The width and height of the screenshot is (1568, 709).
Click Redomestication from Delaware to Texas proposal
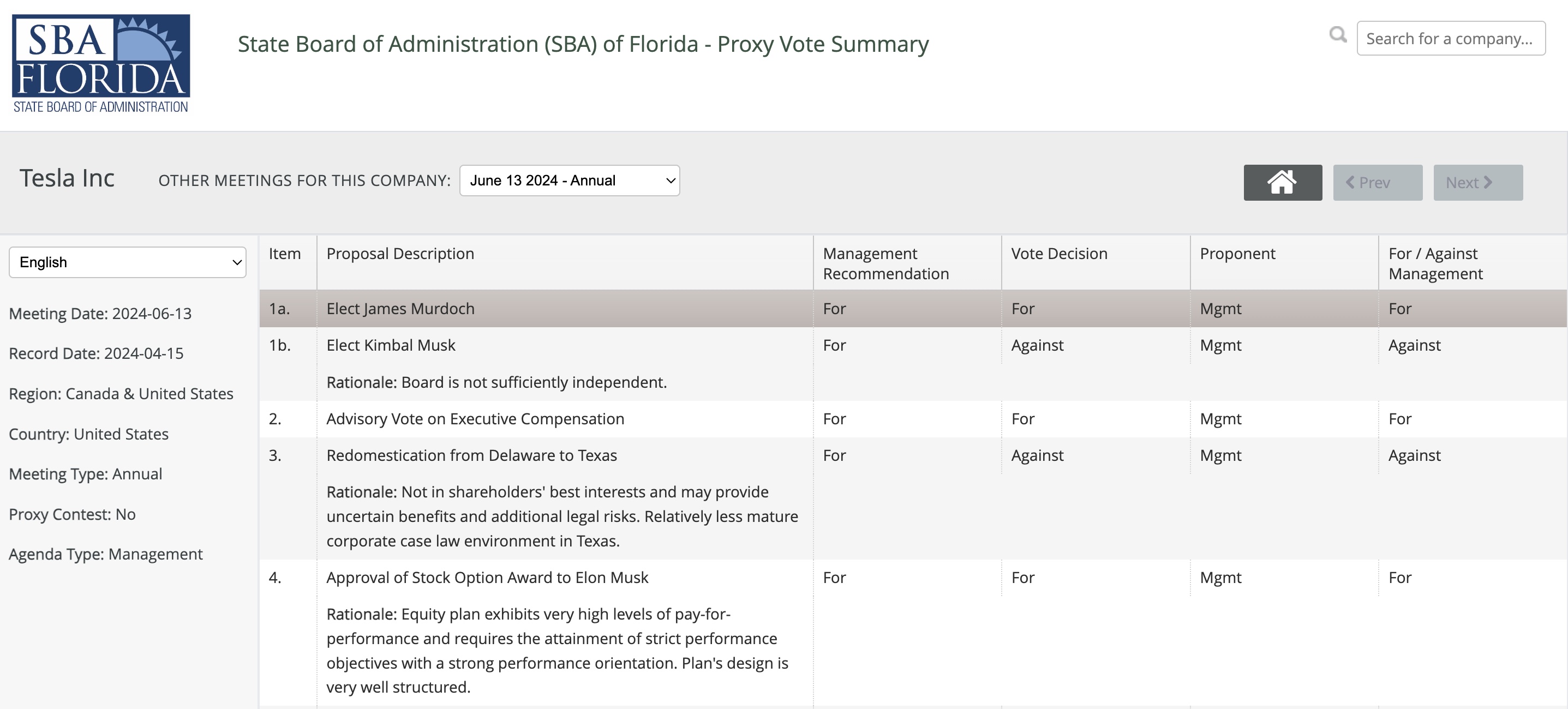click(x=472, y=455)
